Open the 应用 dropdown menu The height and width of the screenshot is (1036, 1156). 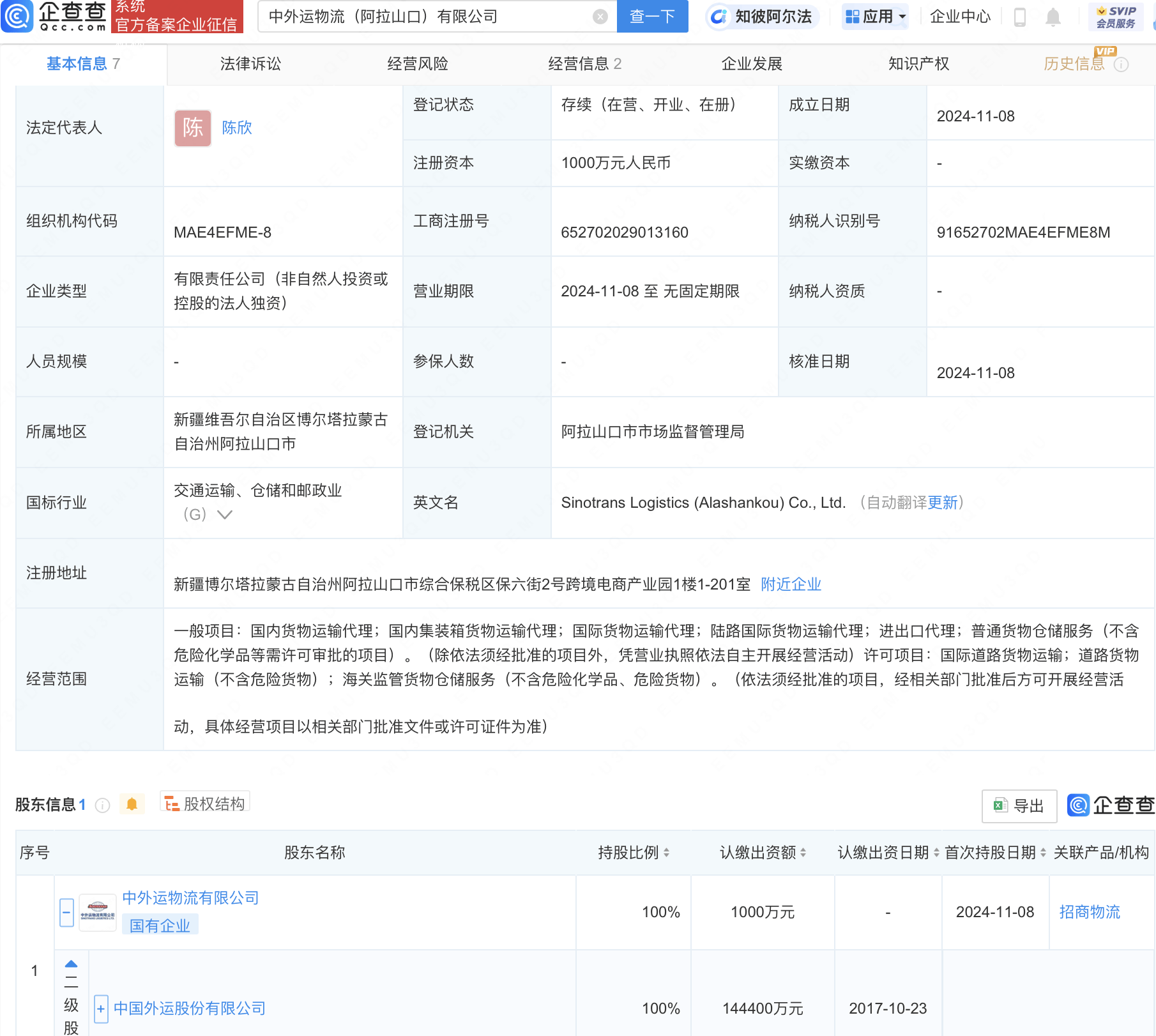point(875,17)
